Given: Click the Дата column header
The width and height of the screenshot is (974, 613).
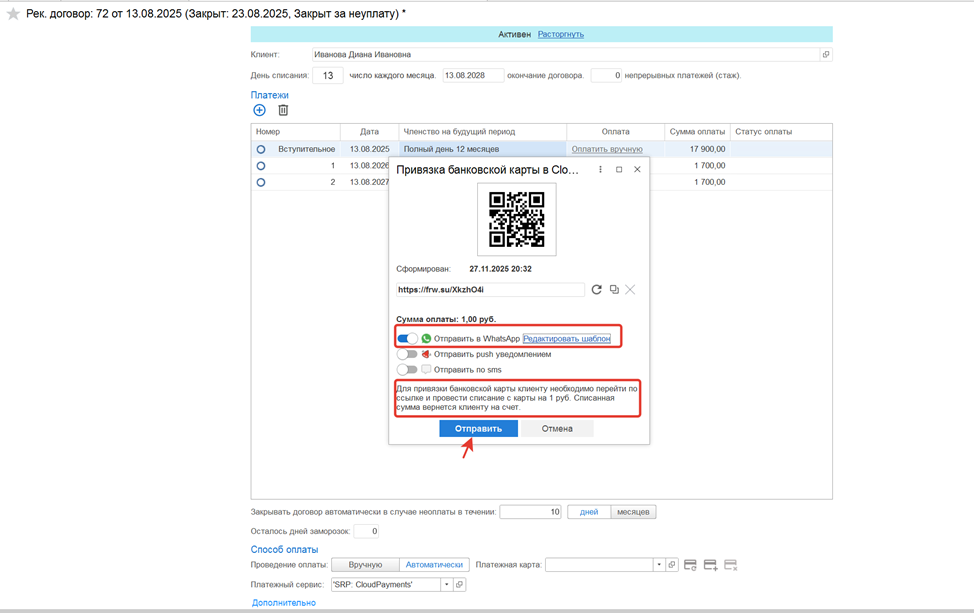Looking at the screenshot, I should (x=369, y=132).
